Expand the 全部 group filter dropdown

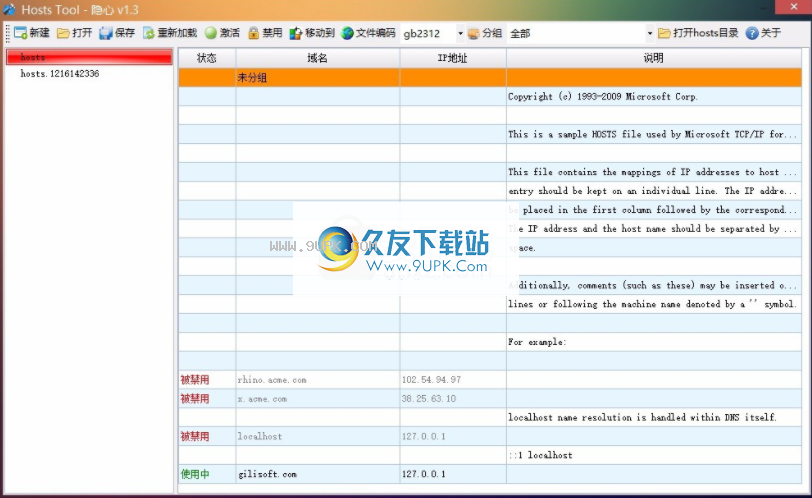pyautogui.click(x=649, y=33)
